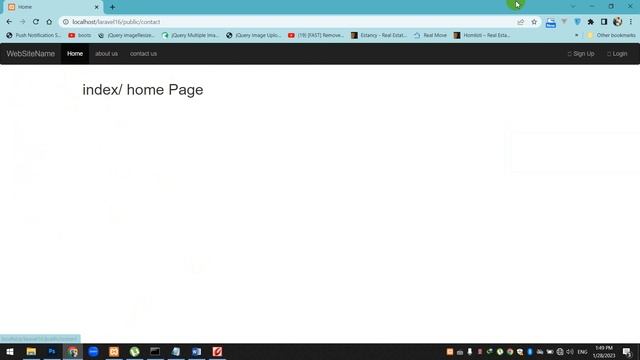Click the 'index/ home Page' heading
Screen dimensions: 640x360
click(x=143, y=90)
